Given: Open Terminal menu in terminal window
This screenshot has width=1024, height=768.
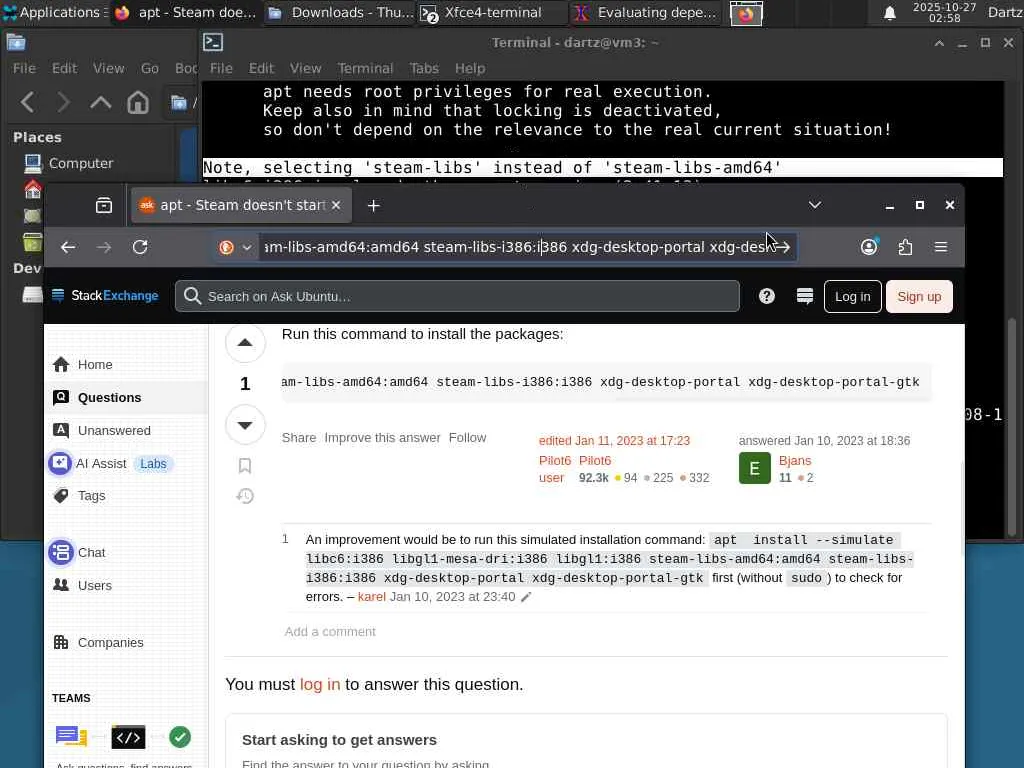Looking at the screenshot, I should 365,68.
